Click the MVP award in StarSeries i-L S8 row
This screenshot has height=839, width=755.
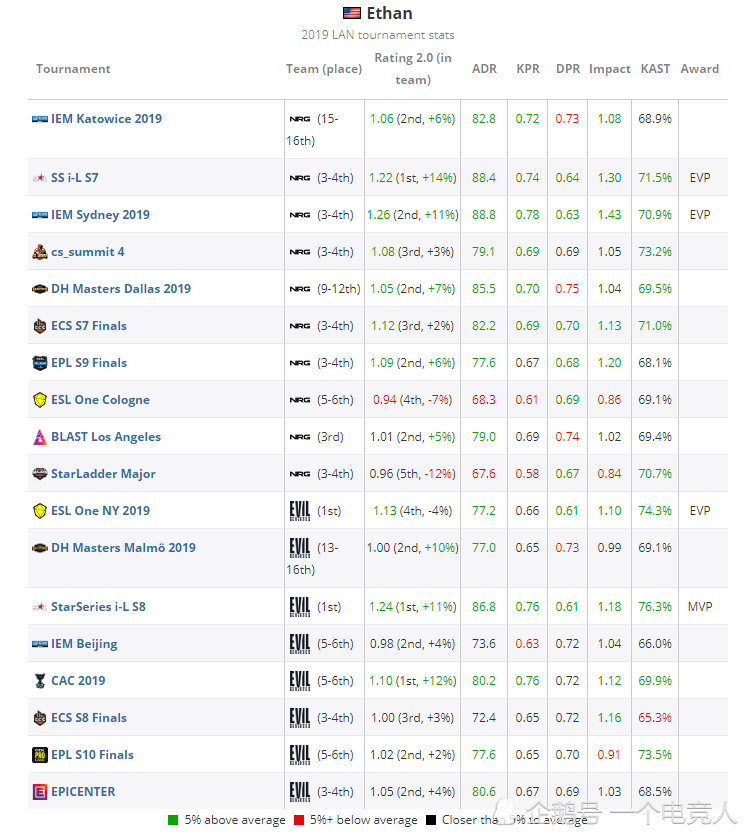click(700, 607)
